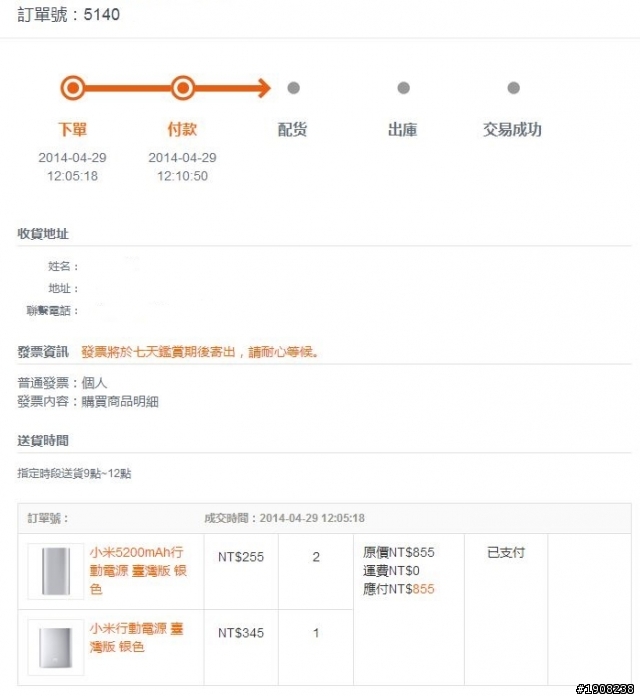Click the 交易成功 step label
The height and width of the screenshot is (697, 640).
point(512,129)
